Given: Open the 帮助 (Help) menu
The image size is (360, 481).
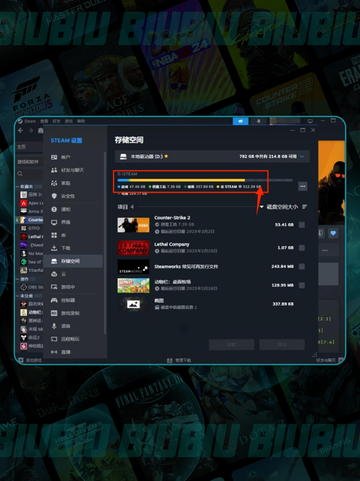Looking at the screenshot, I should coord(81,121).
